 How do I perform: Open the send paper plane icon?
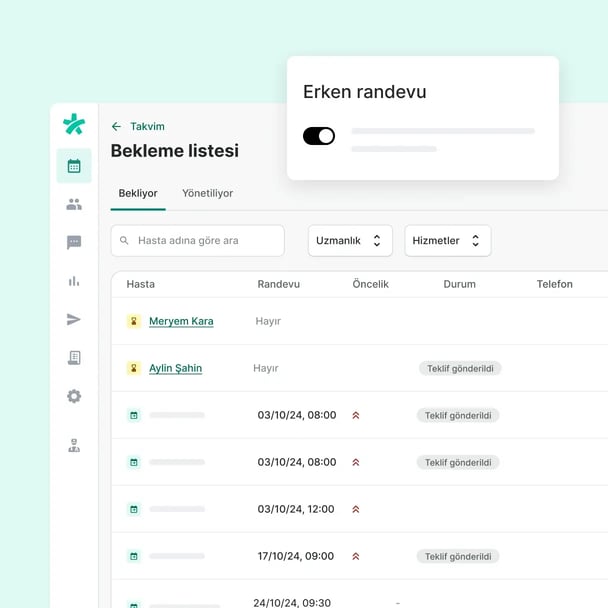click(74, 319)
